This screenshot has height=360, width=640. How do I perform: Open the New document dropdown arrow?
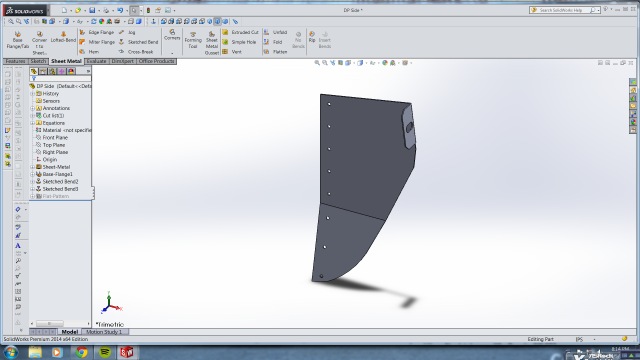click(x=70, y=11)
